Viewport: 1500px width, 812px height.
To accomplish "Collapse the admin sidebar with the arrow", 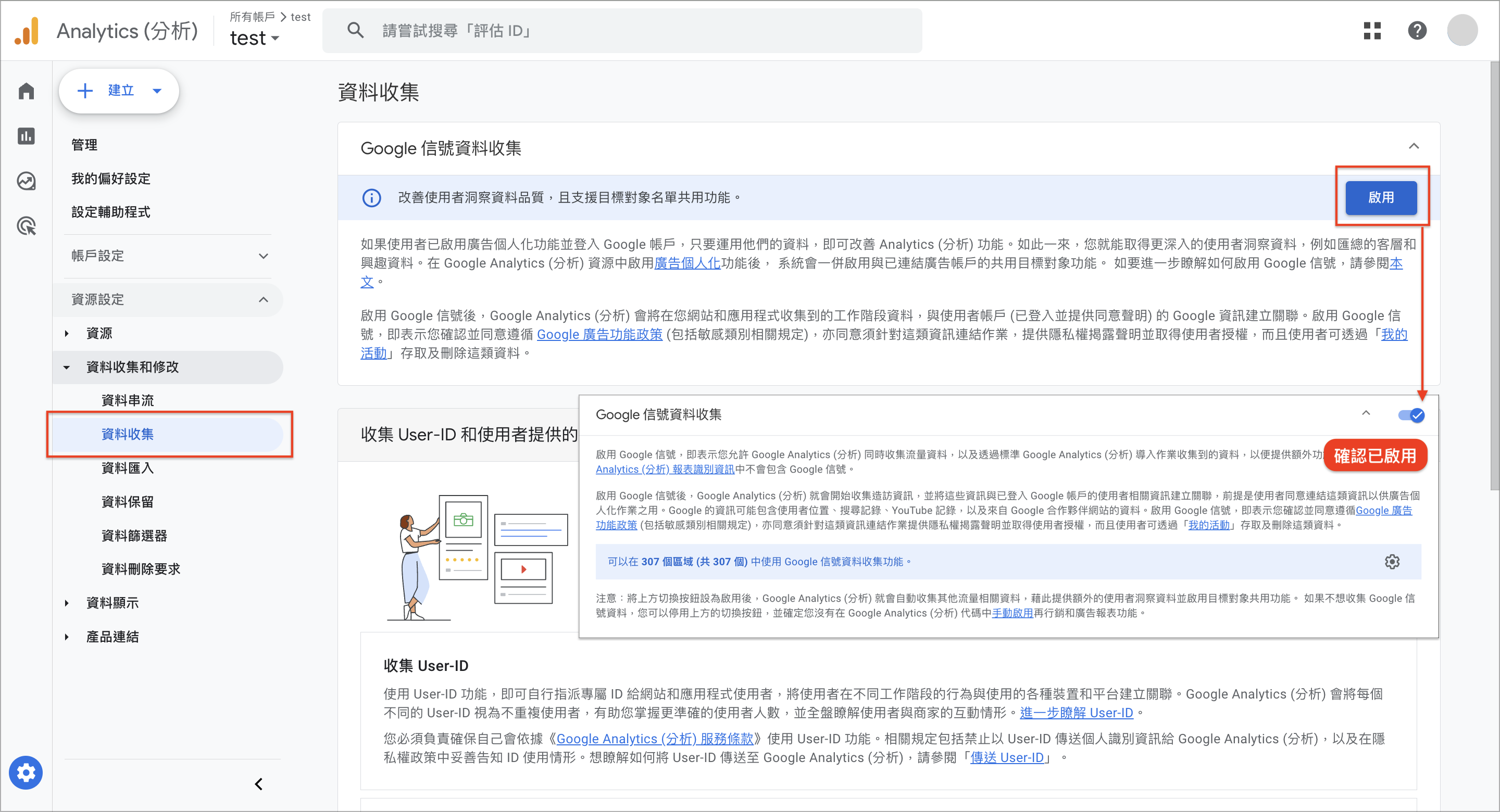I will coord(259,784).
